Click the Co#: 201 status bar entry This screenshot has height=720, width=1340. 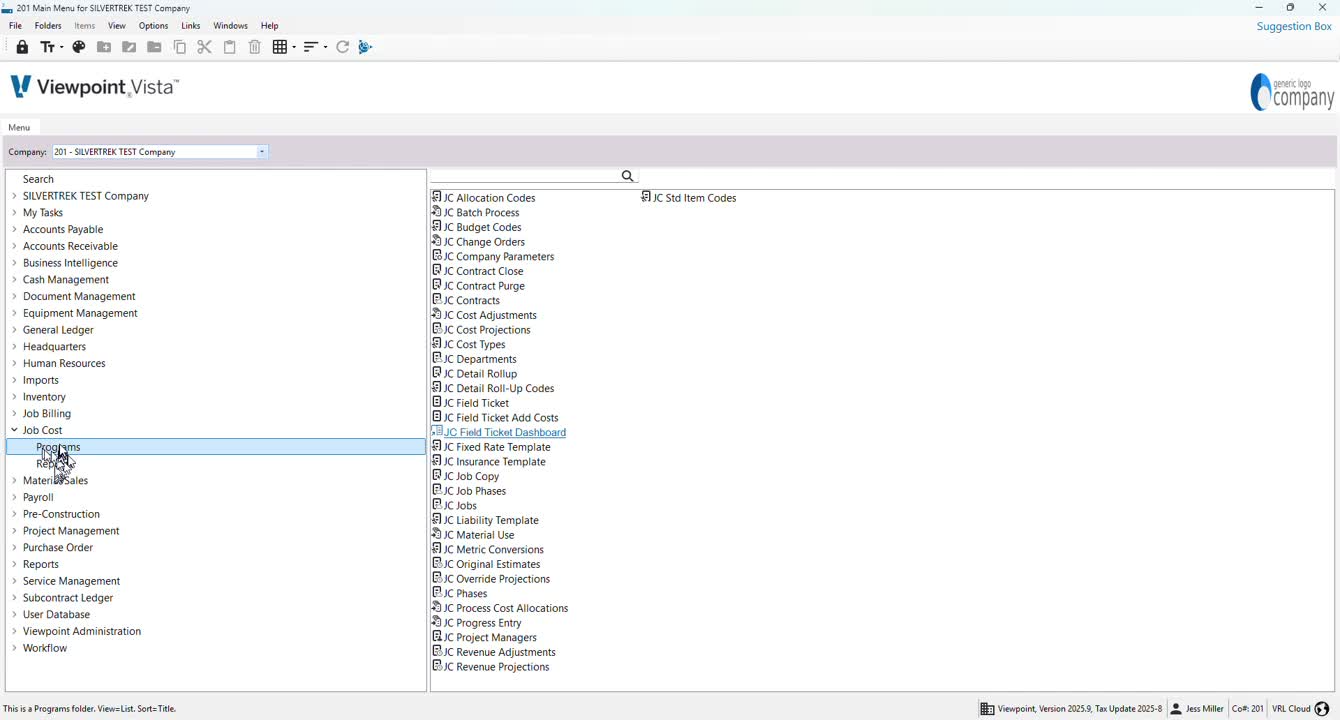[x=1247, y=709]
